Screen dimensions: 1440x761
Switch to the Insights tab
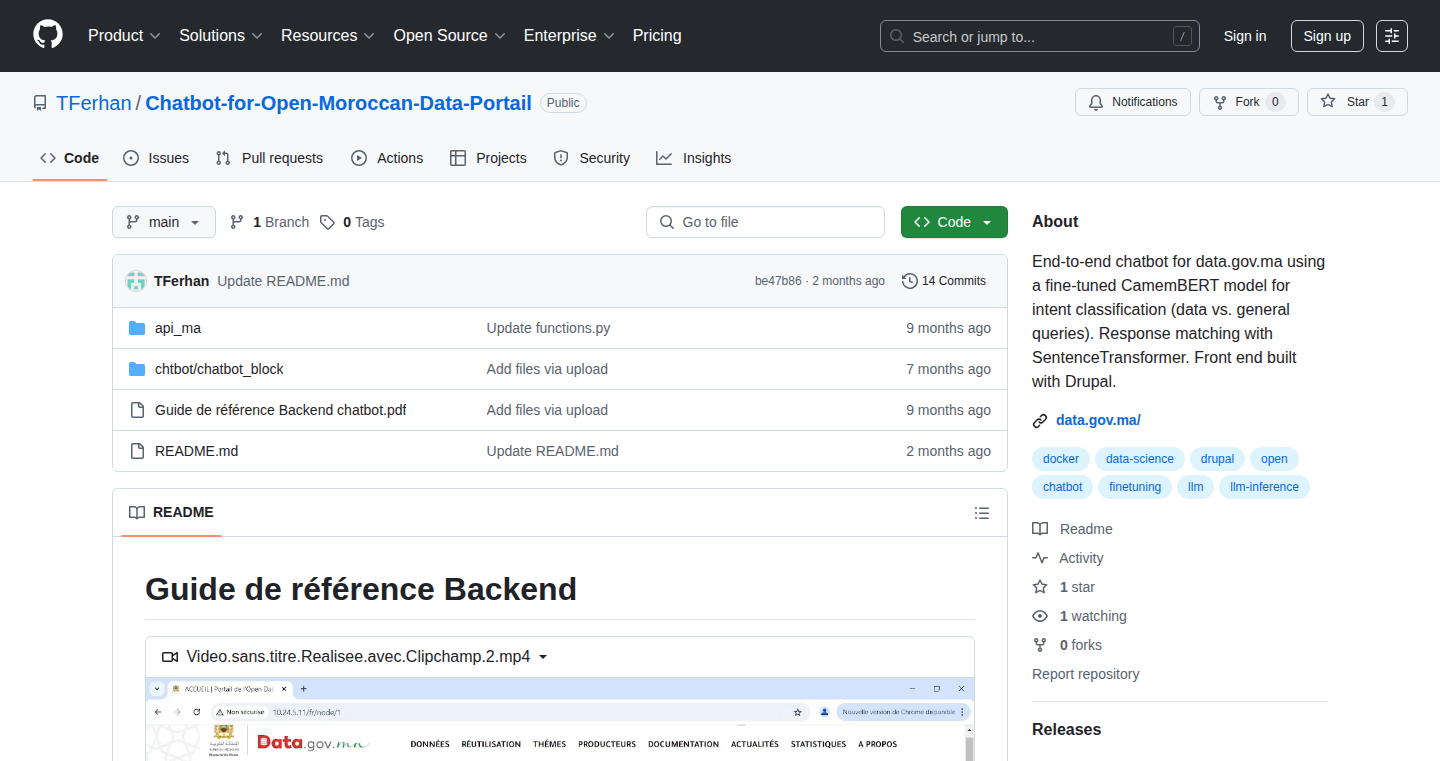[693, 158]
